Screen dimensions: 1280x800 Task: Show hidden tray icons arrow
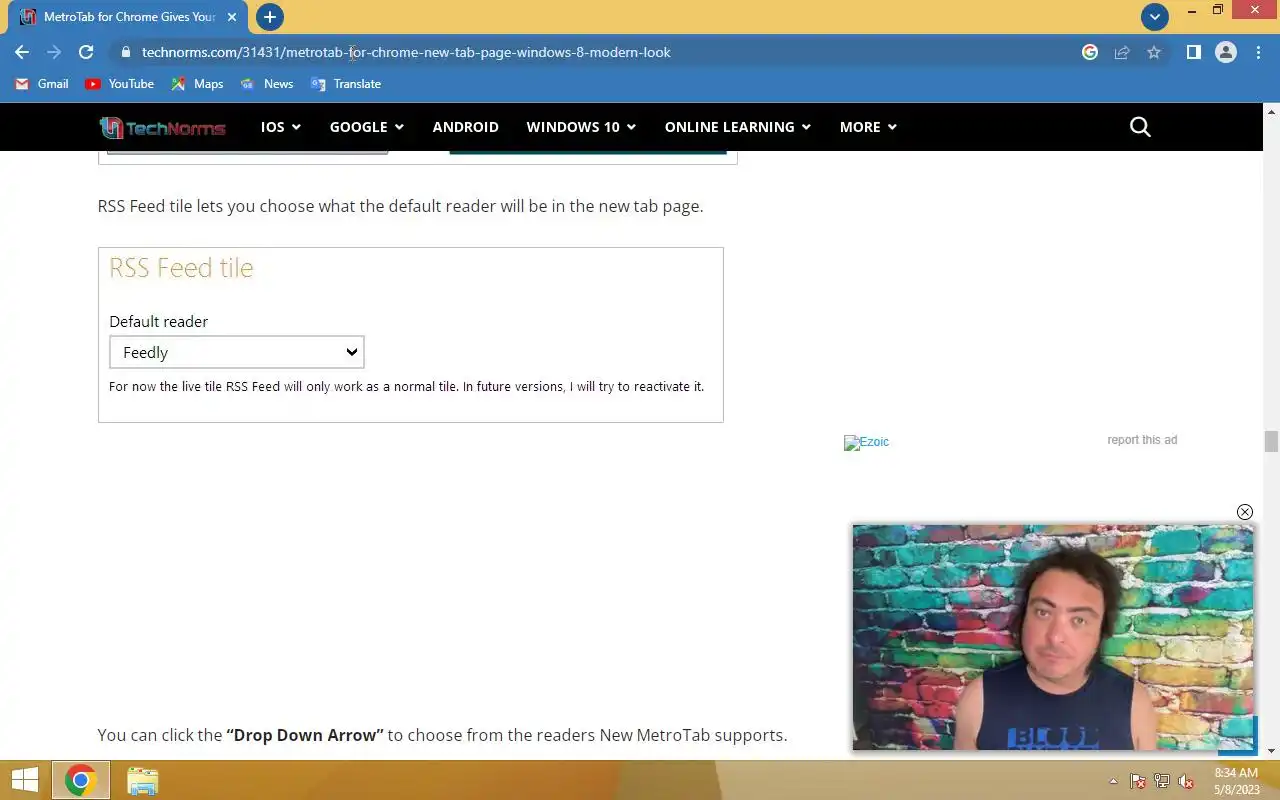(x=1113, y=782)
